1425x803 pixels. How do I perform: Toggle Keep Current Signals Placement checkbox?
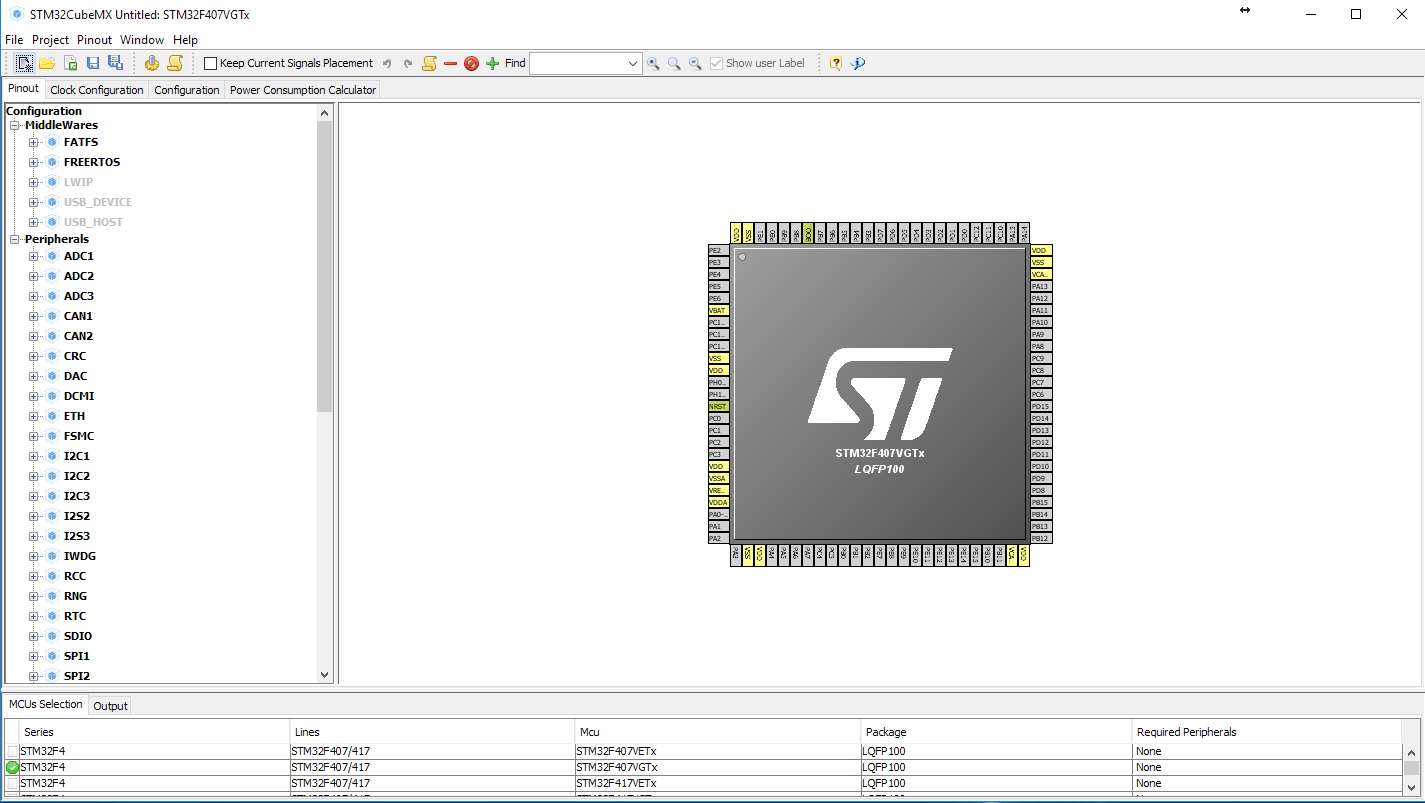pos(210,63)
